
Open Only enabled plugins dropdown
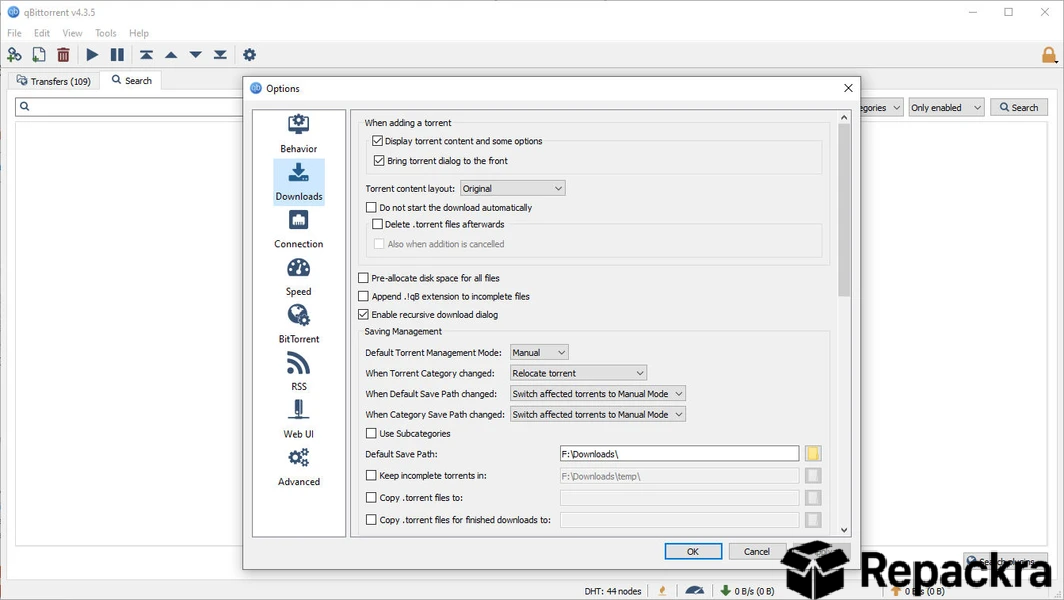point(946,107)
